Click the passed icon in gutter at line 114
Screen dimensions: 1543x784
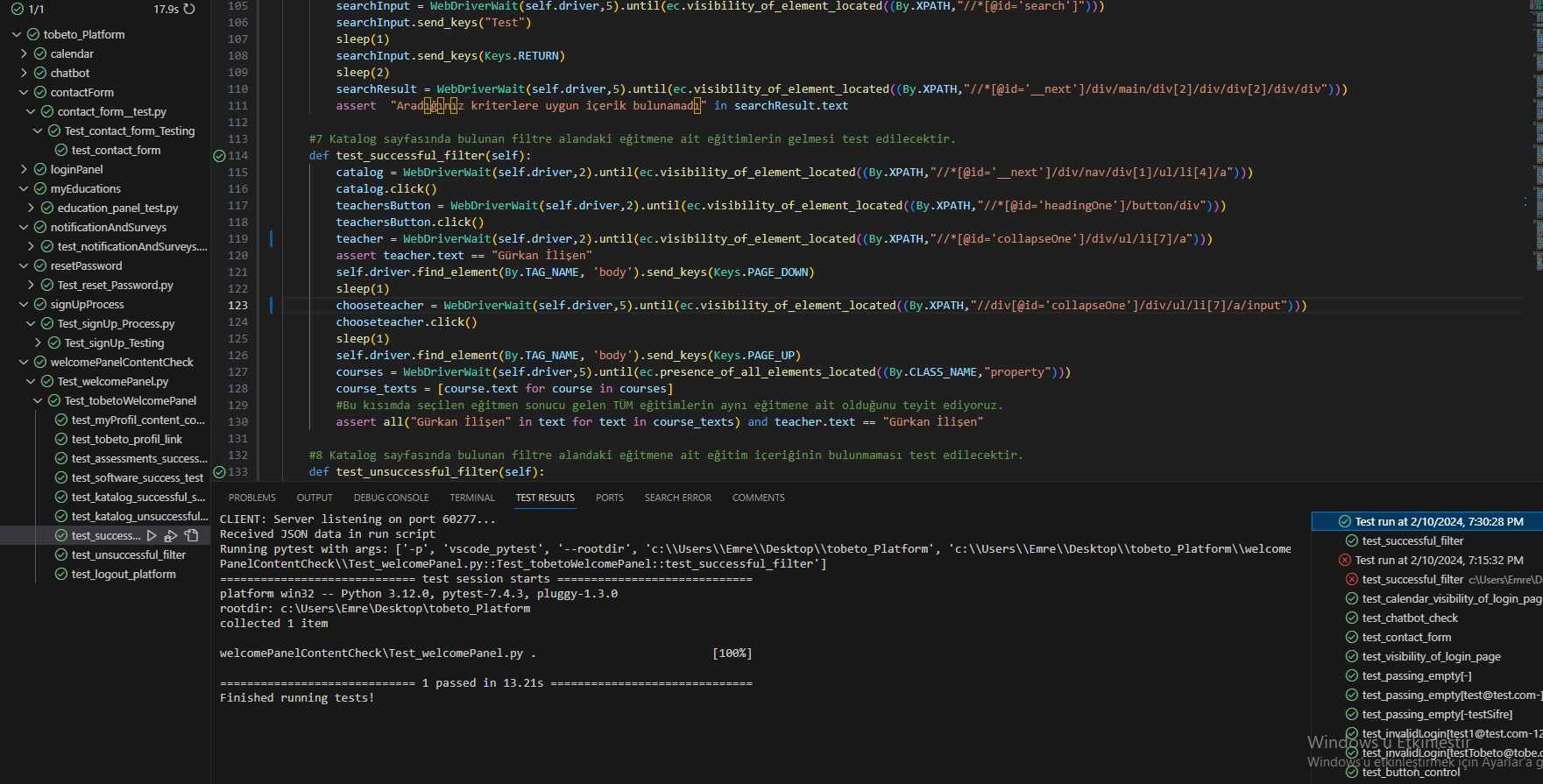pos(219,156)
